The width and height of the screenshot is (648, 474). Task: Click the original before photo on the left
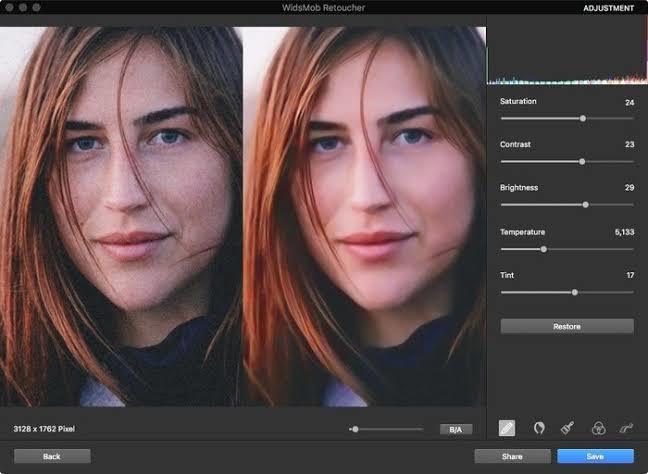click(x=121, y=217)
